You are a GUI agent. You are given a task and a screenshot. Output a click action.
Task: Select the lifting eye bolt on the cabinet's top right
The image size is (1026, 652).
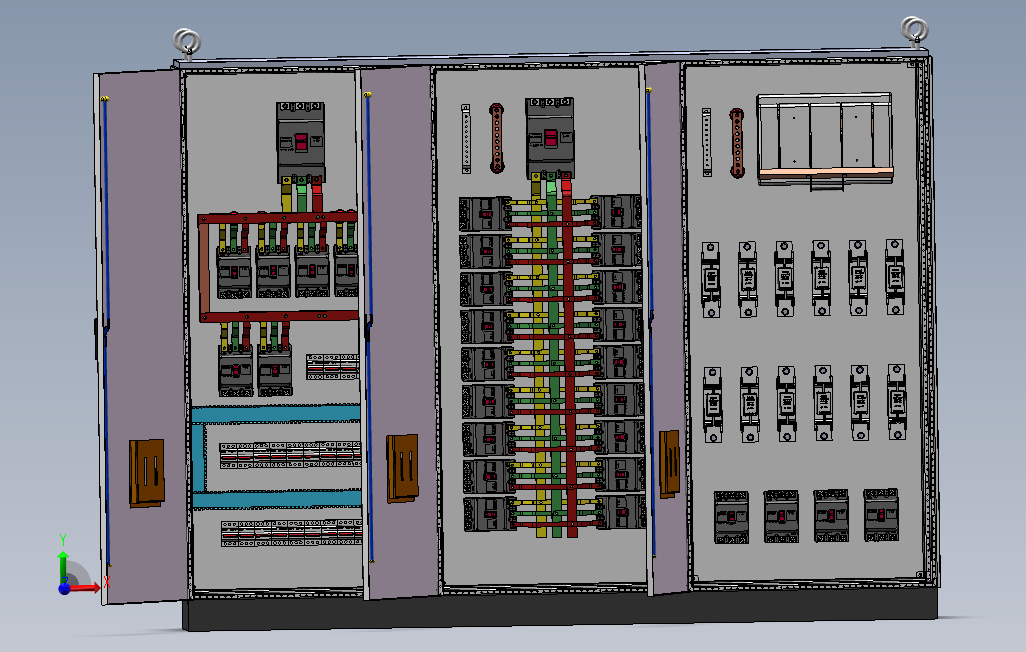(x=915, y=32)
